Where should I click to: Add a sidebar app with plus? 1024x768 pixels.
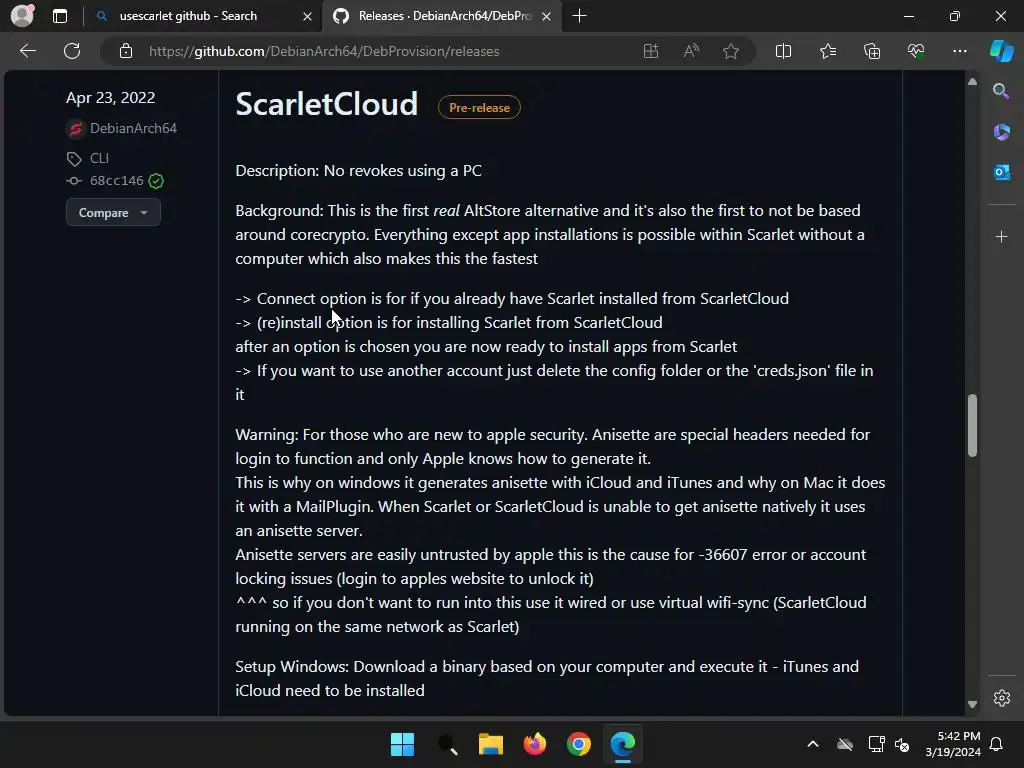[1001, 236]
